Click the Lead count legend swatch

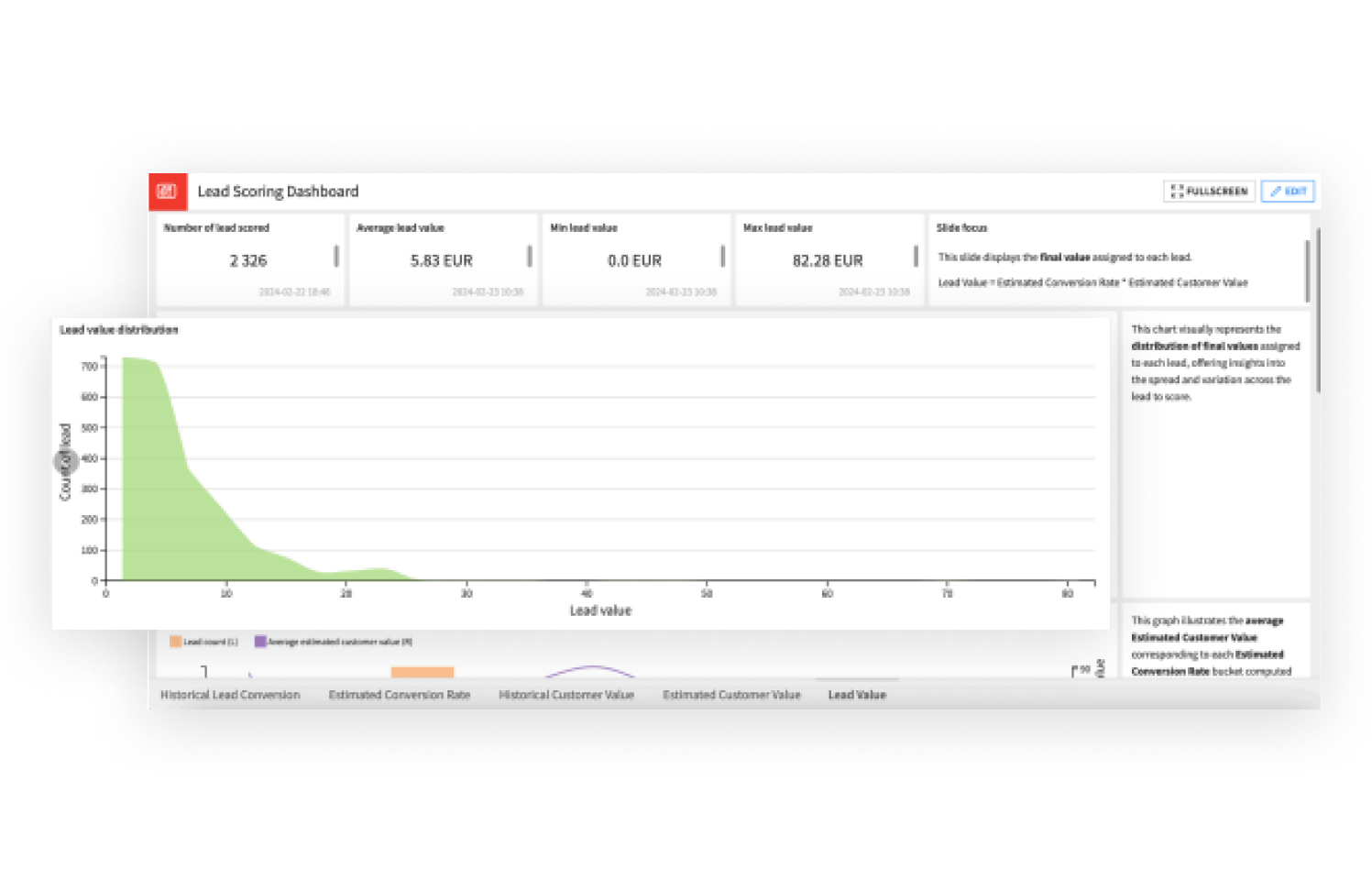point(176,642)
